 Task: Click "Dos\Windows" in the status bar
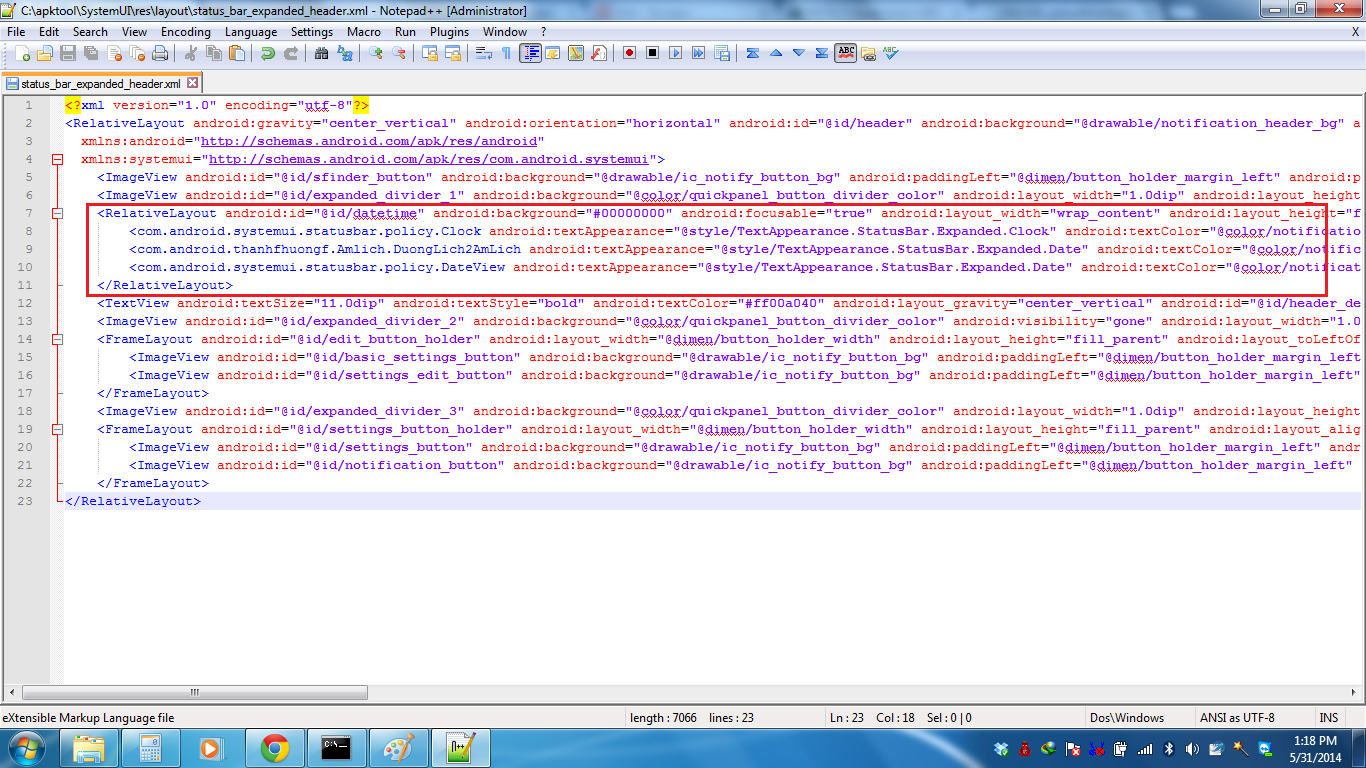[1126, 718]
